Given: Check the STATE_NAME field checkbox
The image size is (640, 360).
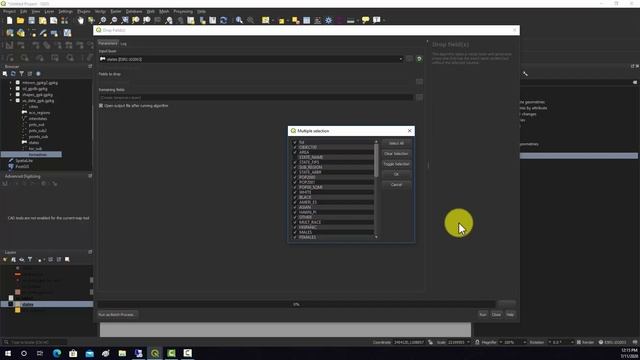Looking at the screenshot, I should click(x=295, y=157).
